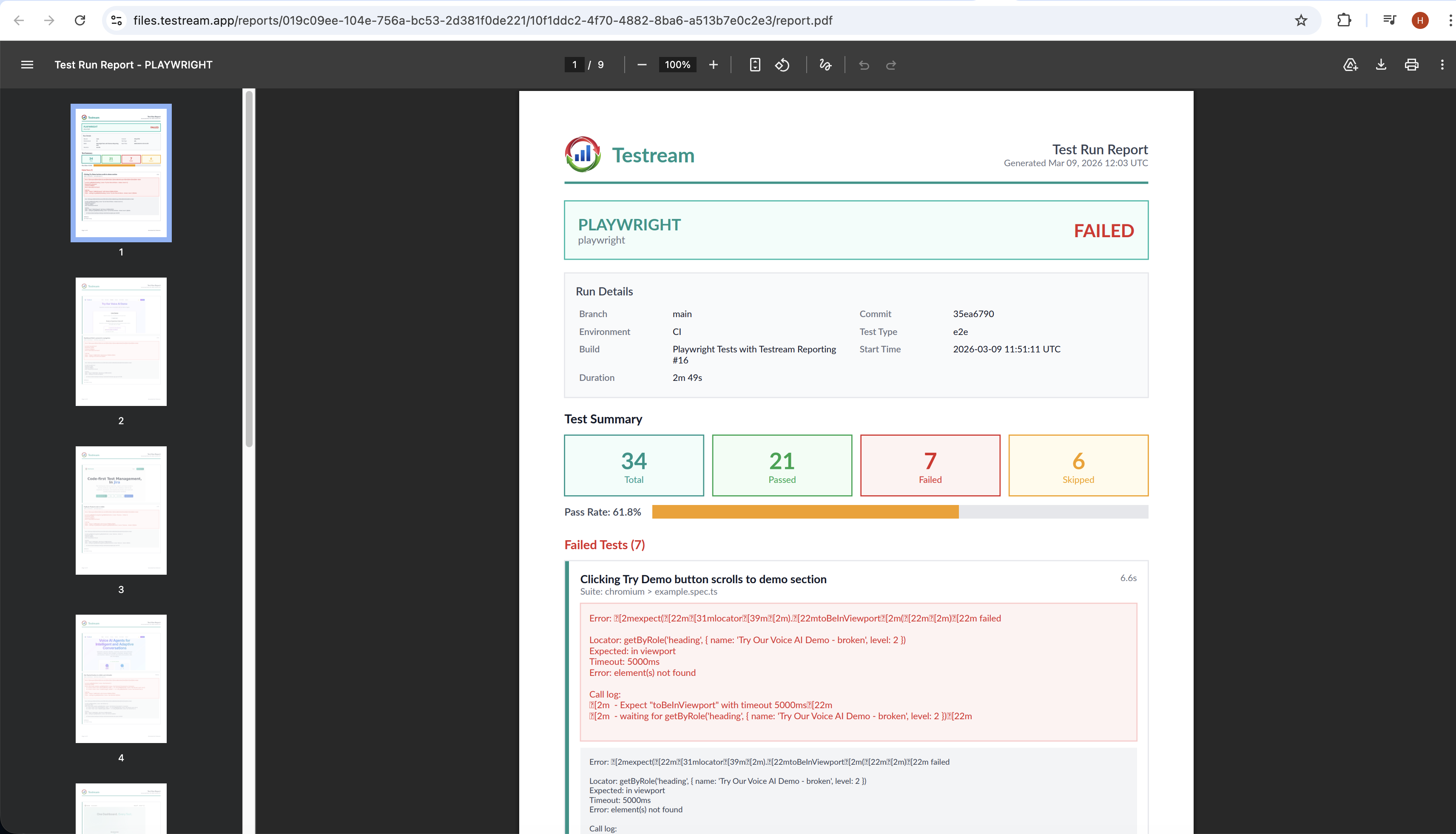Select the page 4 thumbnail

click(x=121, y=678)
